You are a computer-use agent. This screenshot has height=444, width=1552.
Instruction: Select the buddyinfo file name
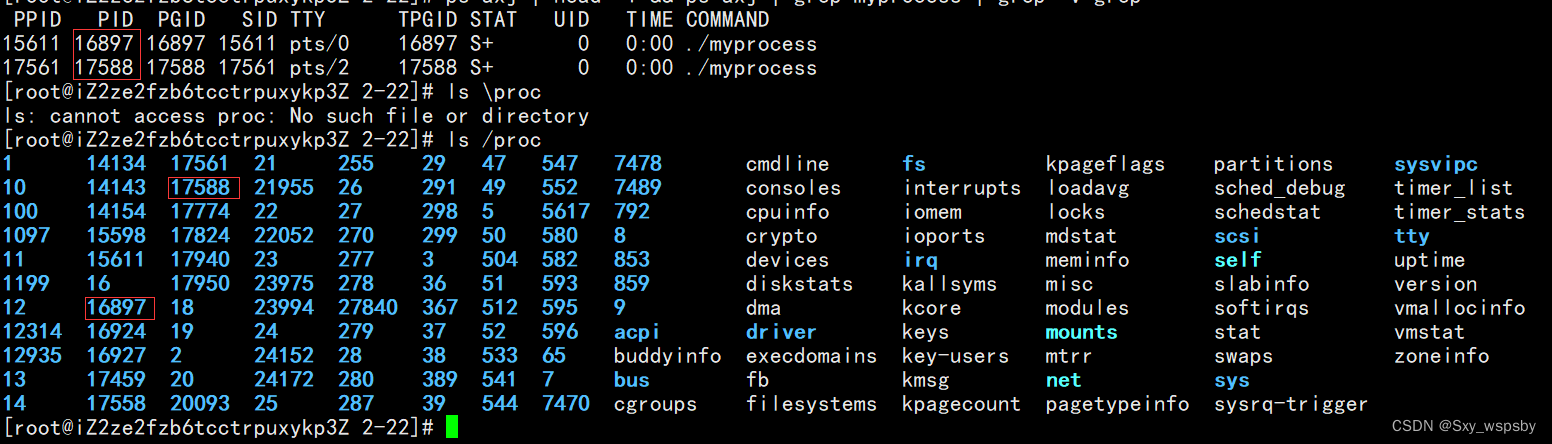tap(667, 356)
